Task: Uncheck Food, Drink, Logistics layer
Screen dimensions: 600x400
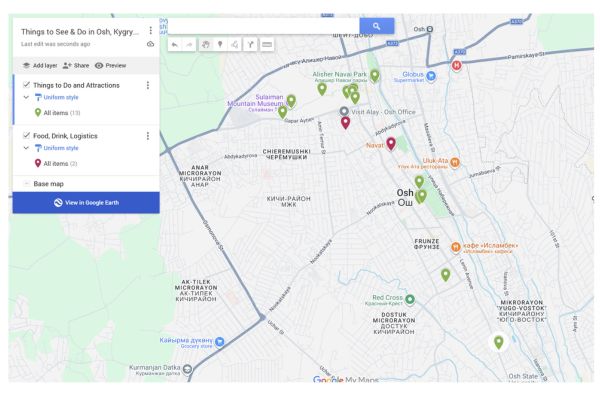Action: [26, 135]
